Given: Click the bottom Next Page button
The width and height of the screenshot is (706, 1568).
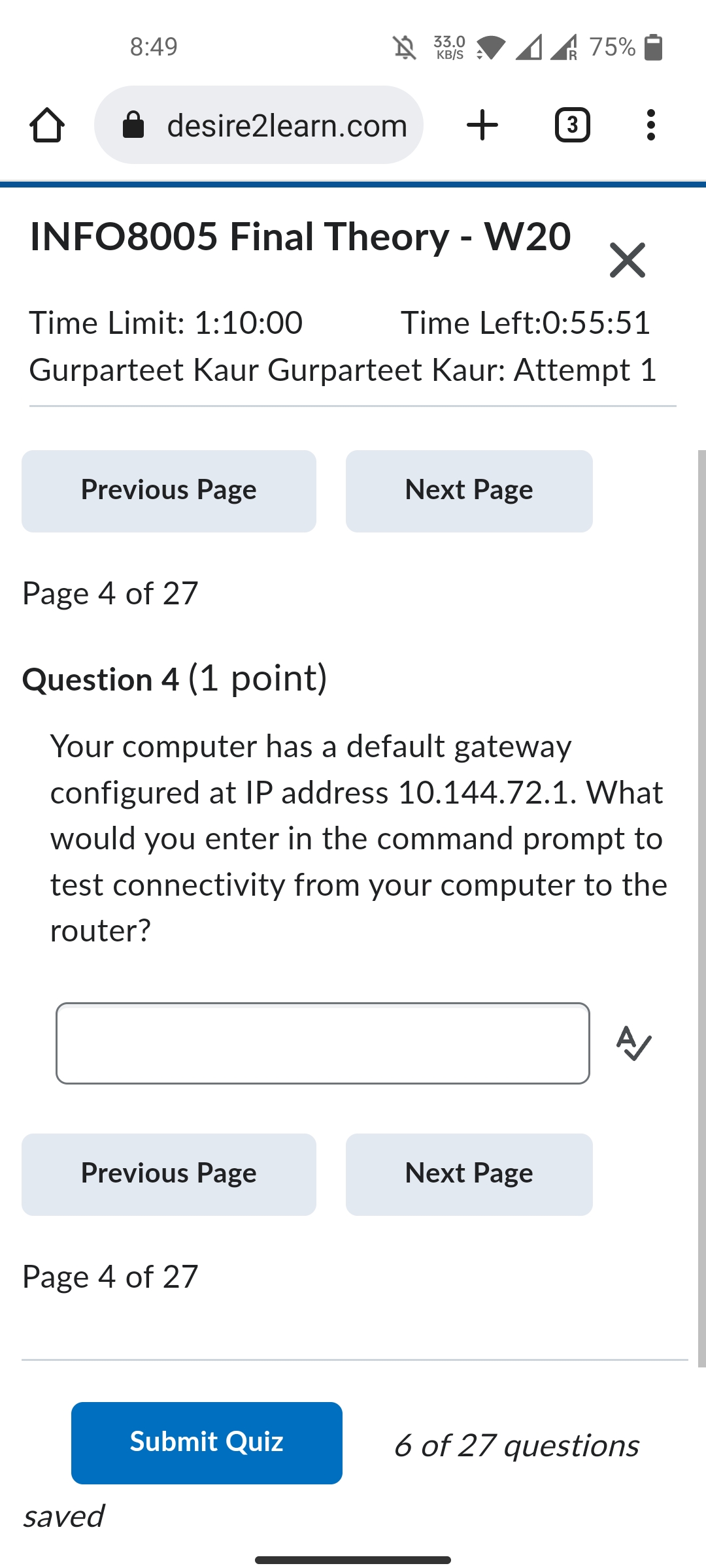Looking at the screenshot, I should coord(468,1173).
